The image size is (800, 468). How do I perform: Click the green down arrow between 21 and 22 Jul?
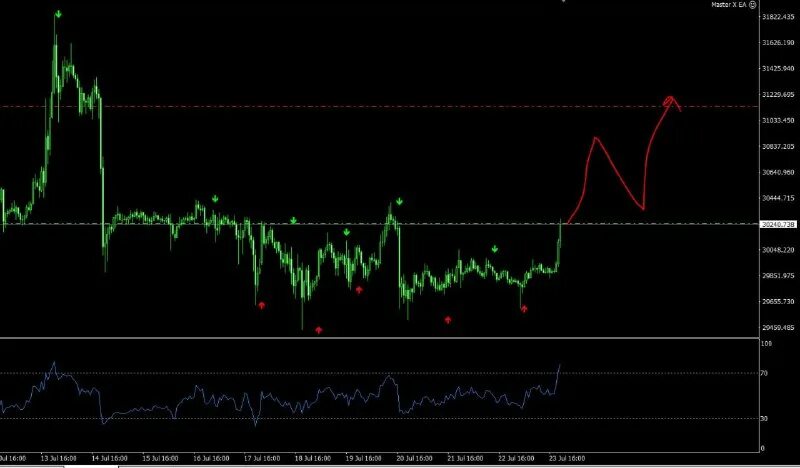[494, 249]
